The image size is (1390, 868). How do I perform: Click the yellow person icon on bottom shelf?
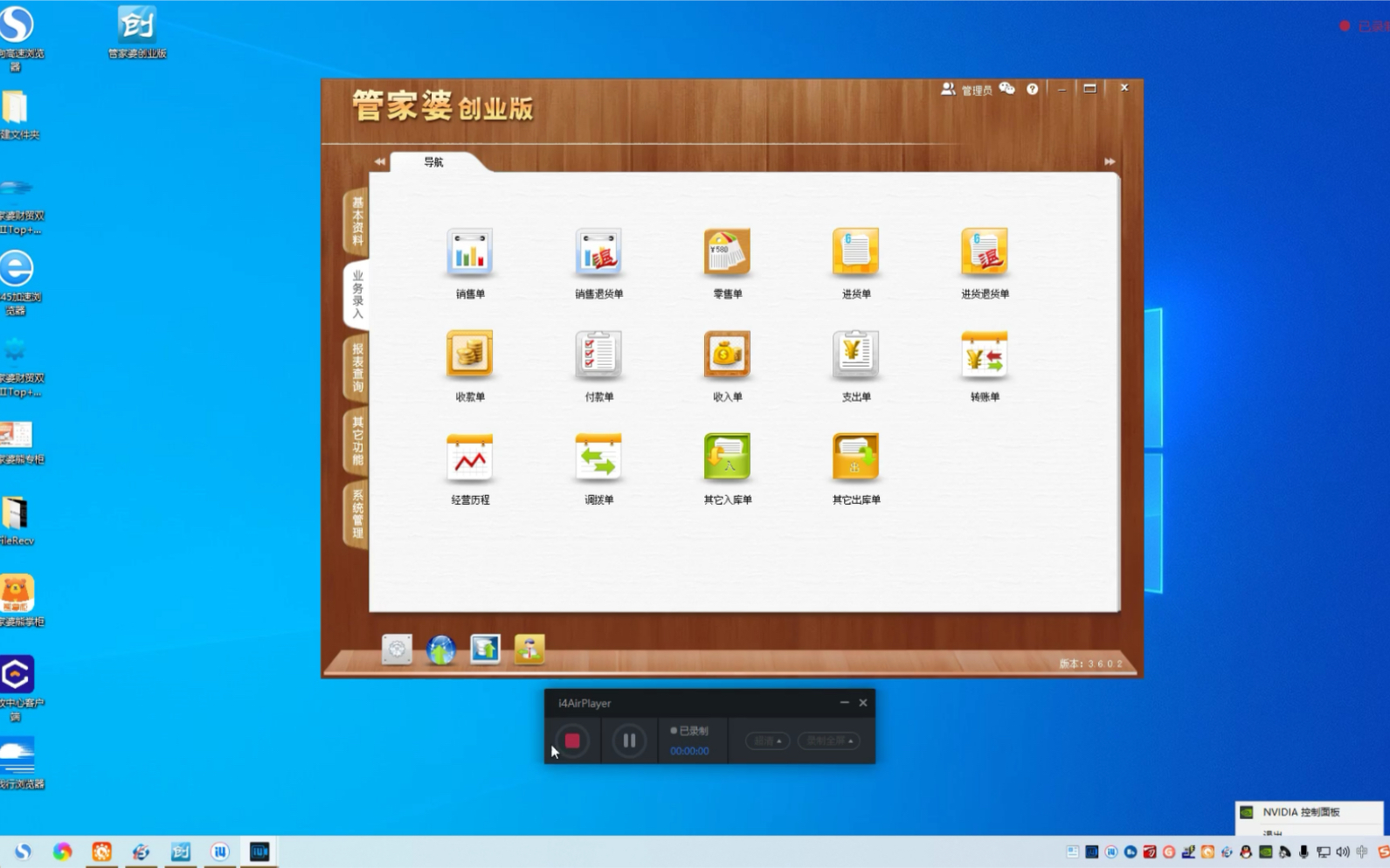pyautogui.click(x=529, y=649)
